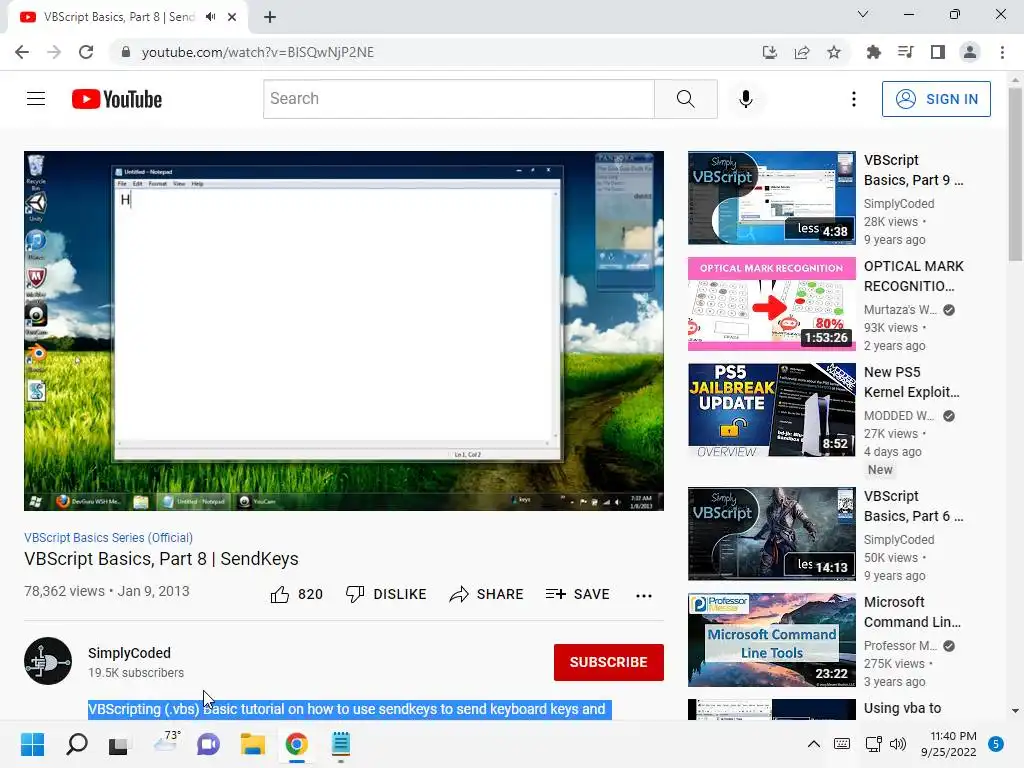Open VBScript Basics Series (Official) playlist link
This screenshot has height=768, width=1024.
(x=108, y=537)
